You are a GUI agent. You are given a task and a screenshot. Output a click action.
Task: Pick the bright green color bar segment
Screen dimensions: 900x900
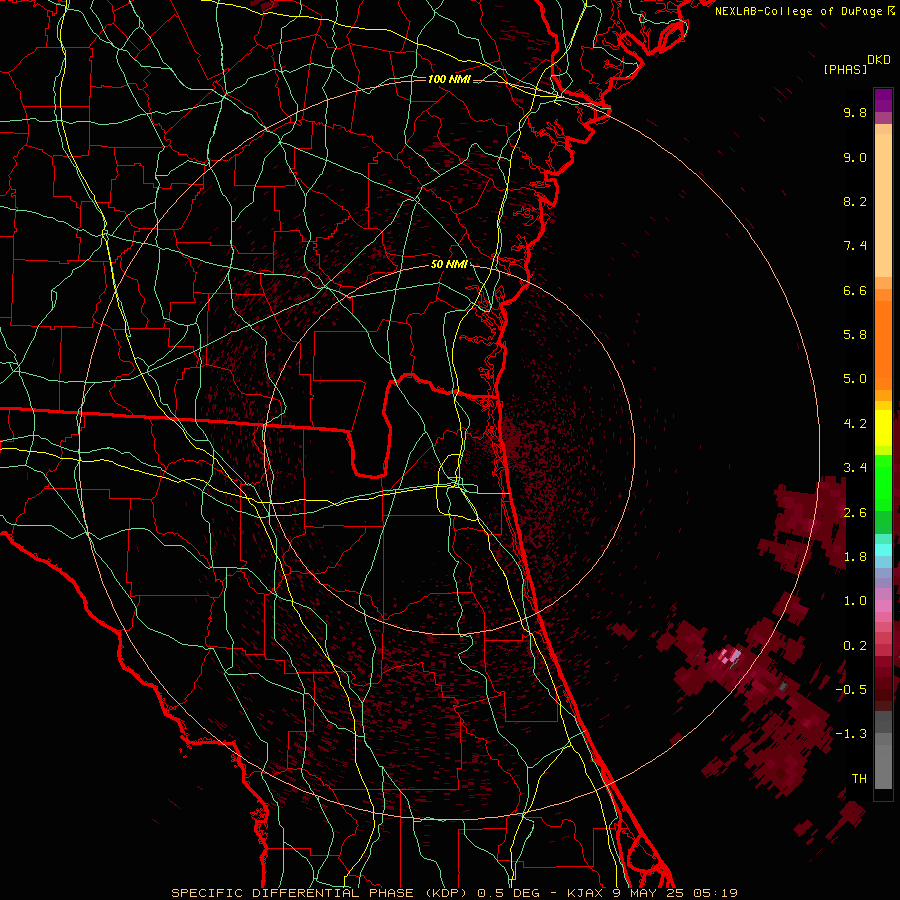point(883,482)
